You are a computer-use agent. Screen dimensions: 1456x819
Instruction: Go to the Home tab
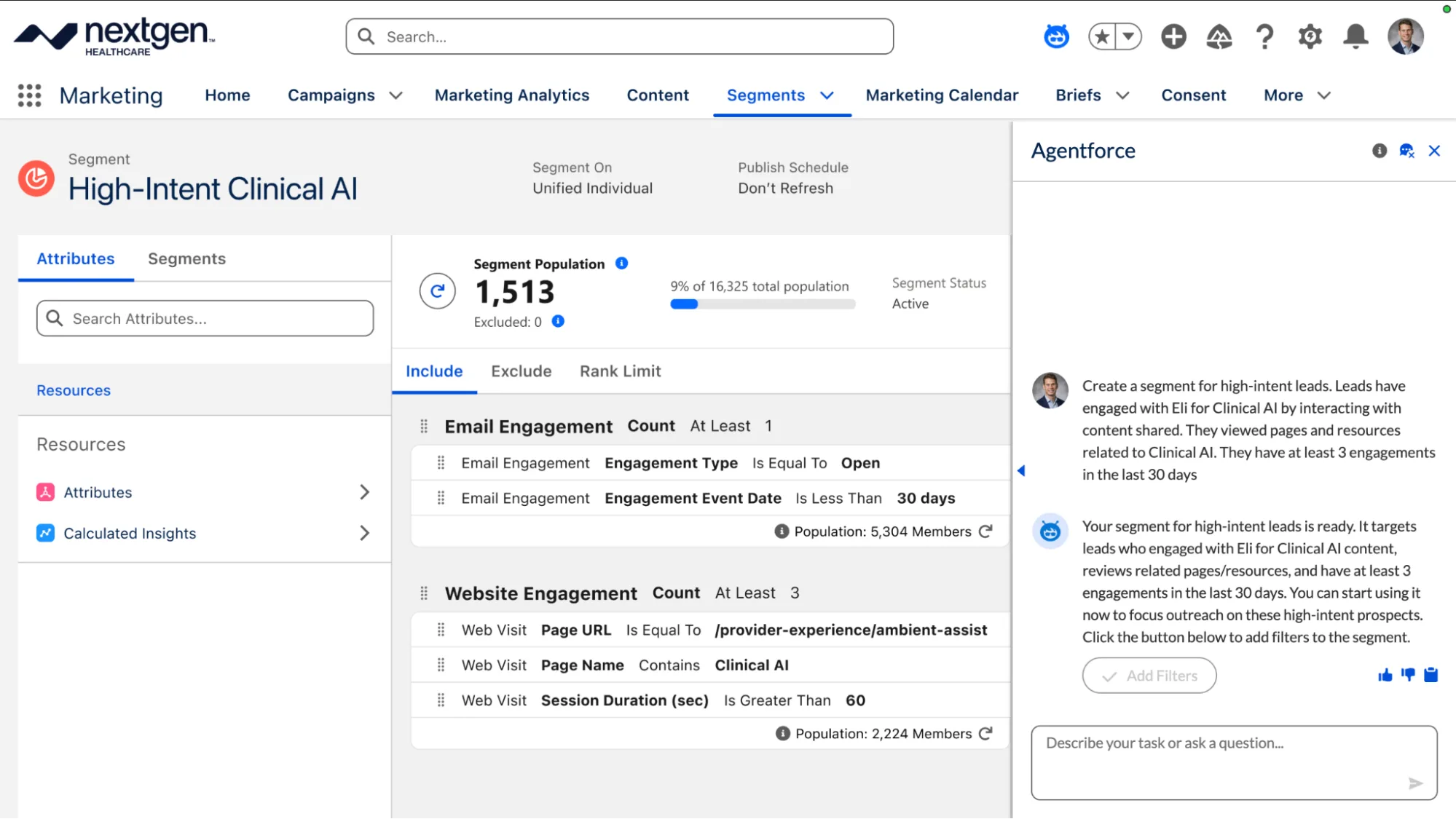[227, 95]
